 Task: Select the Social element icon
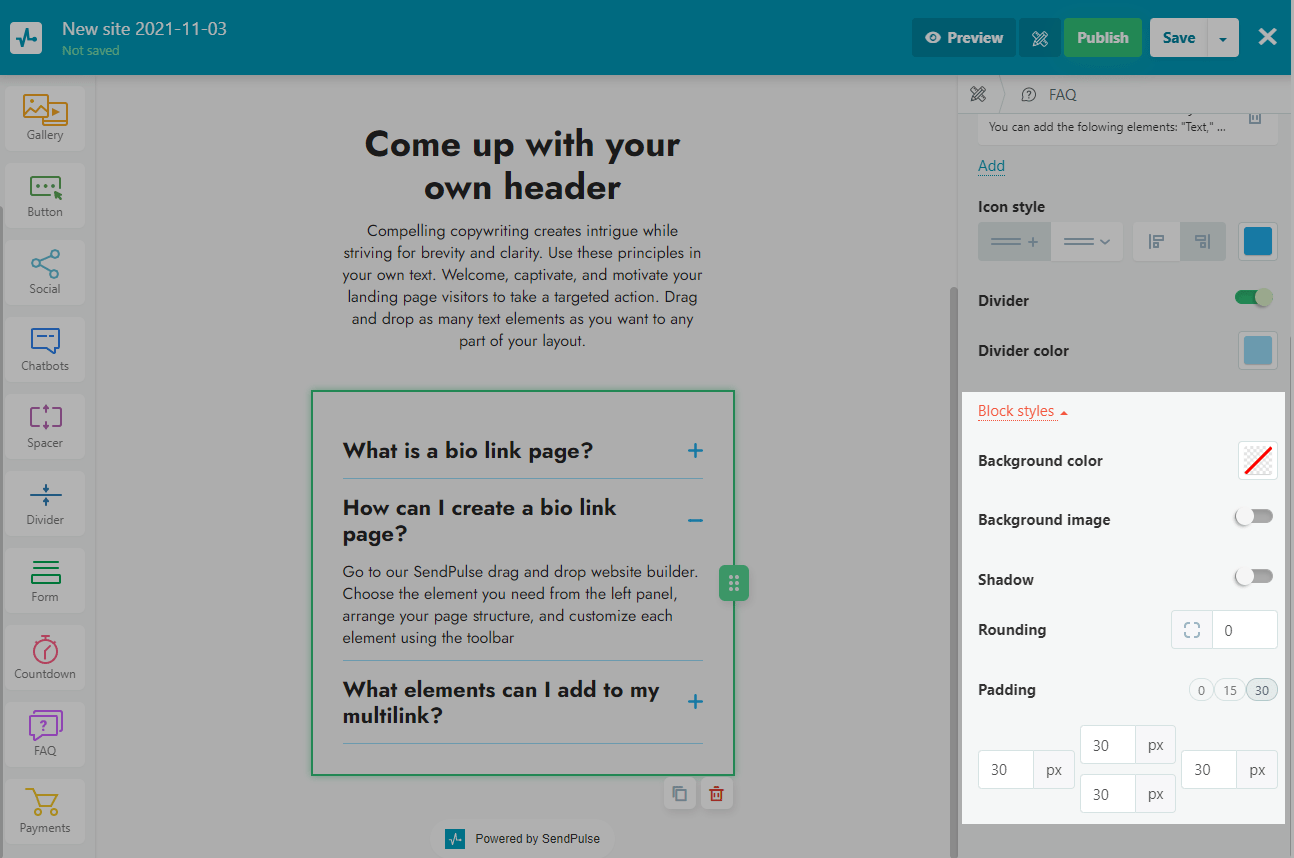pos(45,271)
